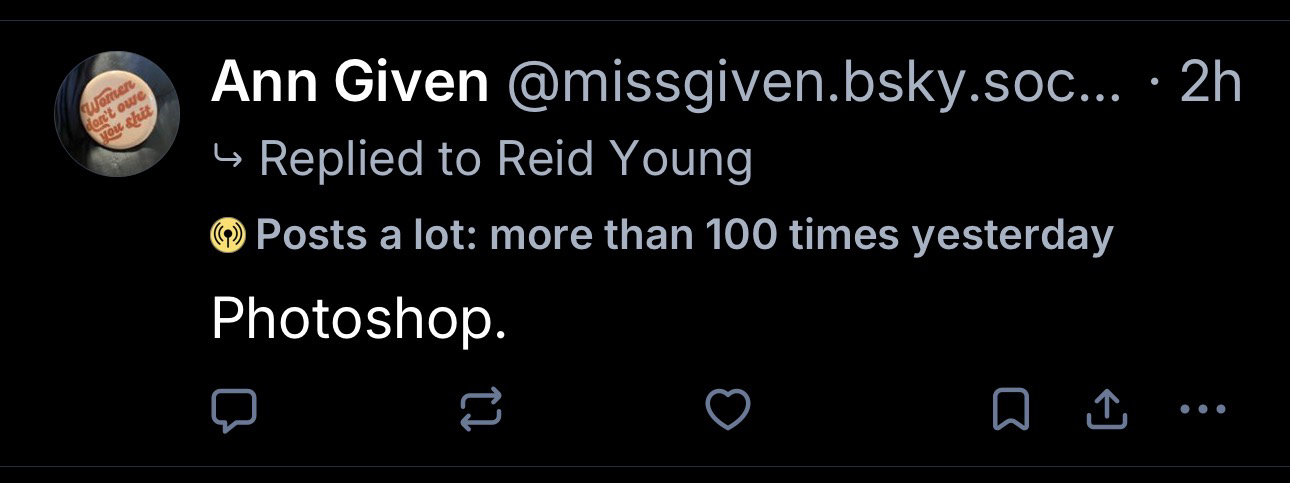
Task: Like the post with the heart icon
Action: tap(727, 409)
